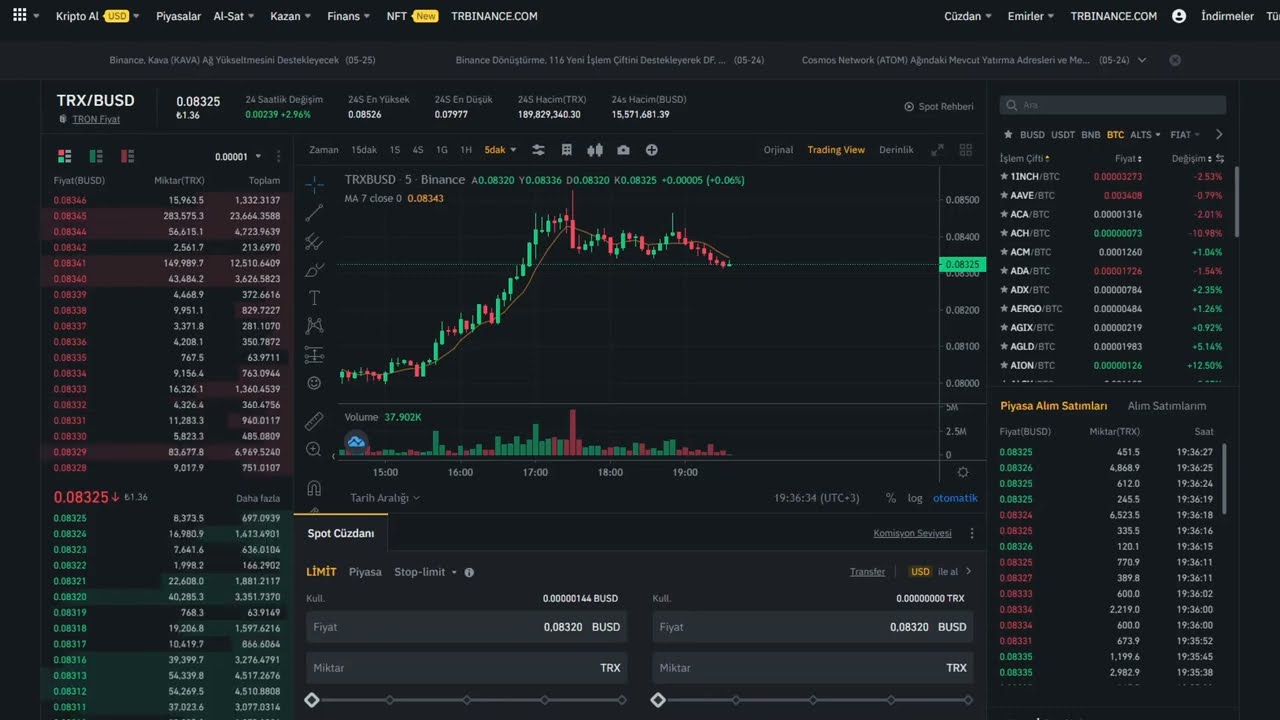
Task: Open the Emirler dropdown menu
Action: pos(1032,16)
